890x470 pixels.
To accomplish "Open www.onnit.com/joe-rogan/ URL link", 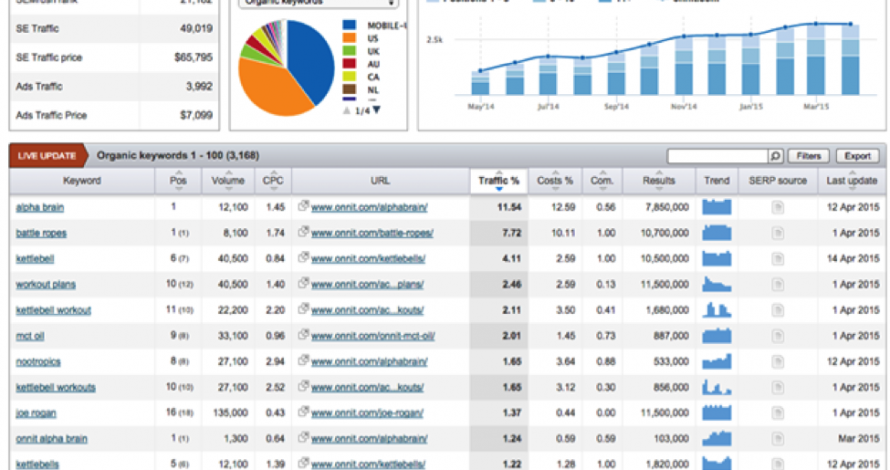I will click(x=367, y=413).
